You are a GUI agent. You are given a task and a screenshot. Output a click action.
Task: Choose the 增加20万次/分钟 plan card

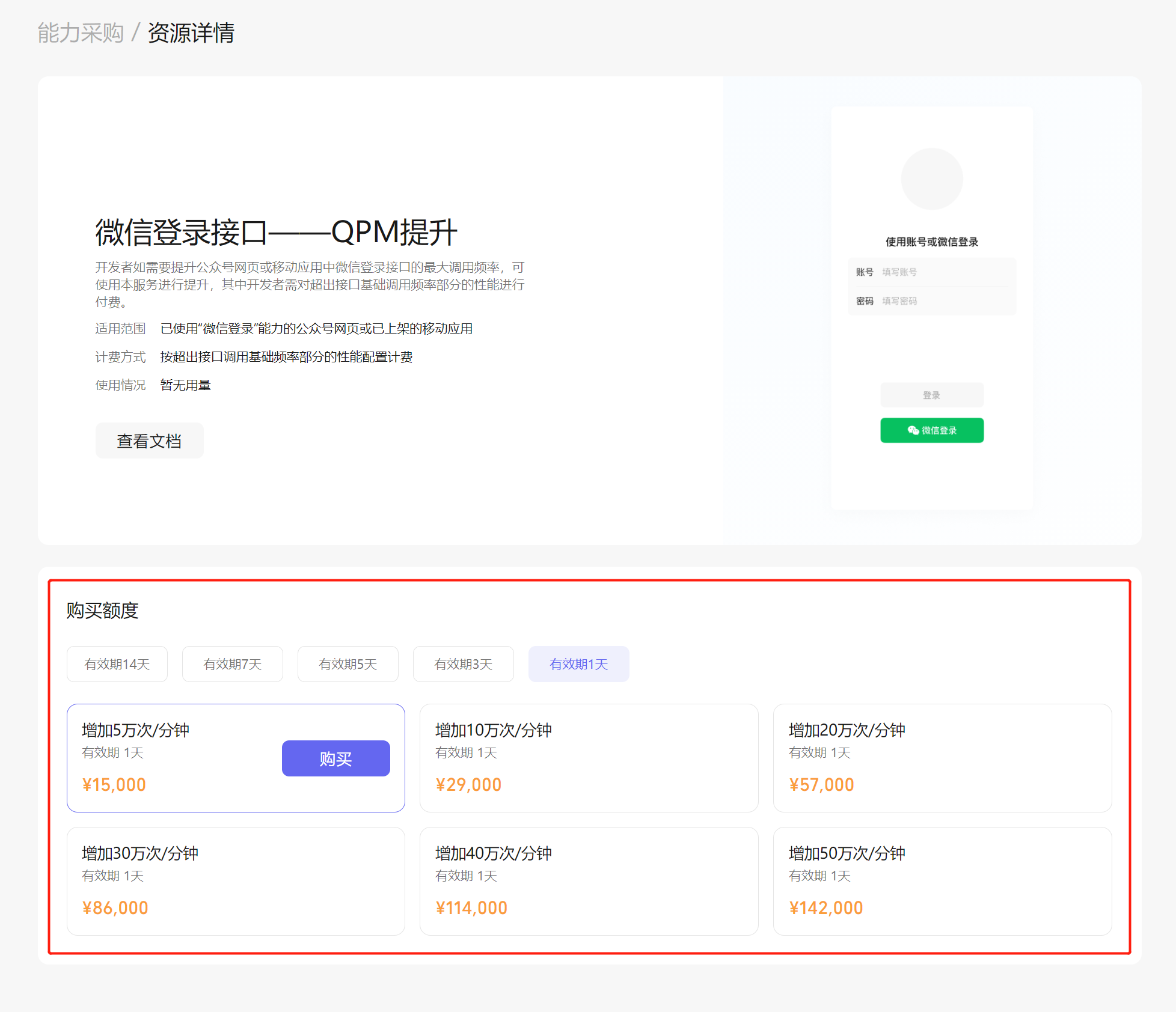point(943,758)
